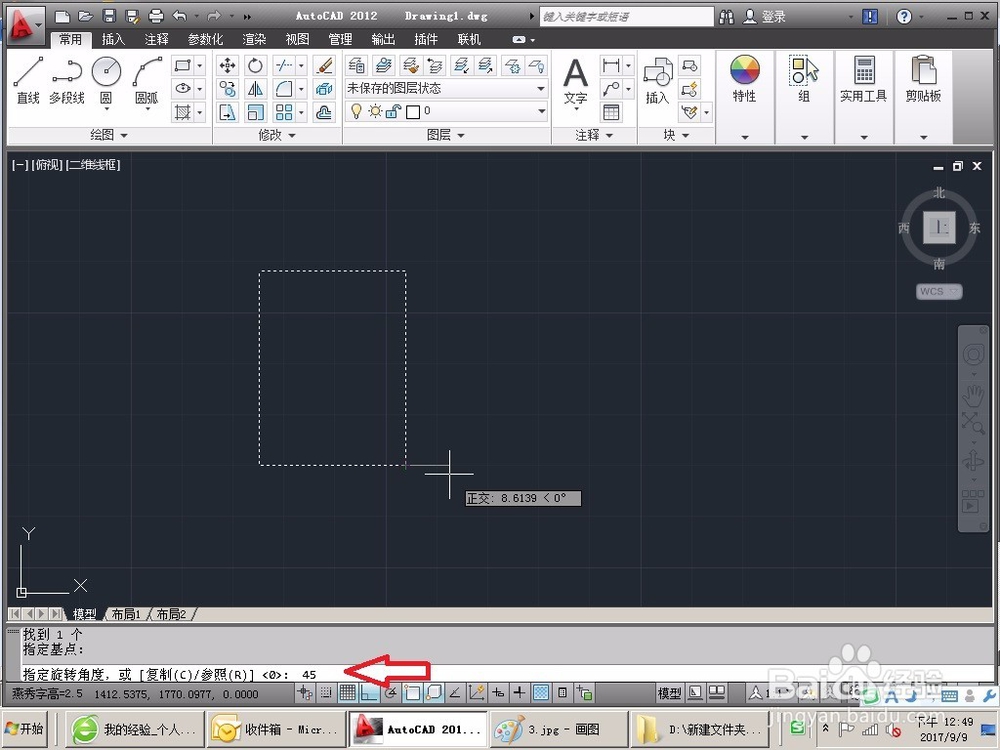Image resolution: width=1000 pixels, height=750 pixels.
Task: Click the Move tool in Modify panel
Action: (227, 66)
